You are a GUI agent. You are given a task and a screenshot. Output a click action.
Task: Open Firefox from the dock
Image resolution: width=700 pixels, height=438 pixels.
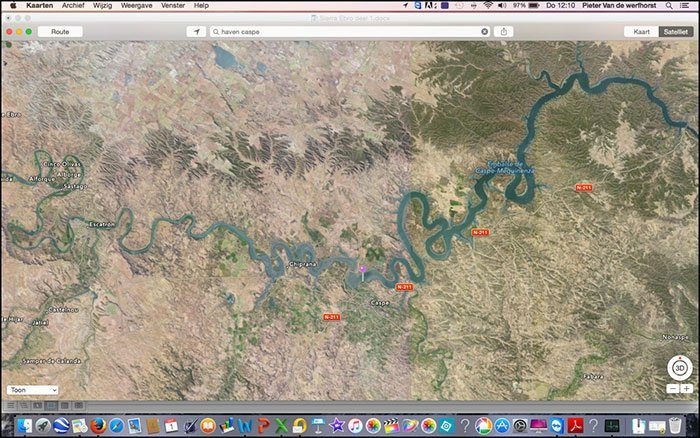tap(98, 426)
